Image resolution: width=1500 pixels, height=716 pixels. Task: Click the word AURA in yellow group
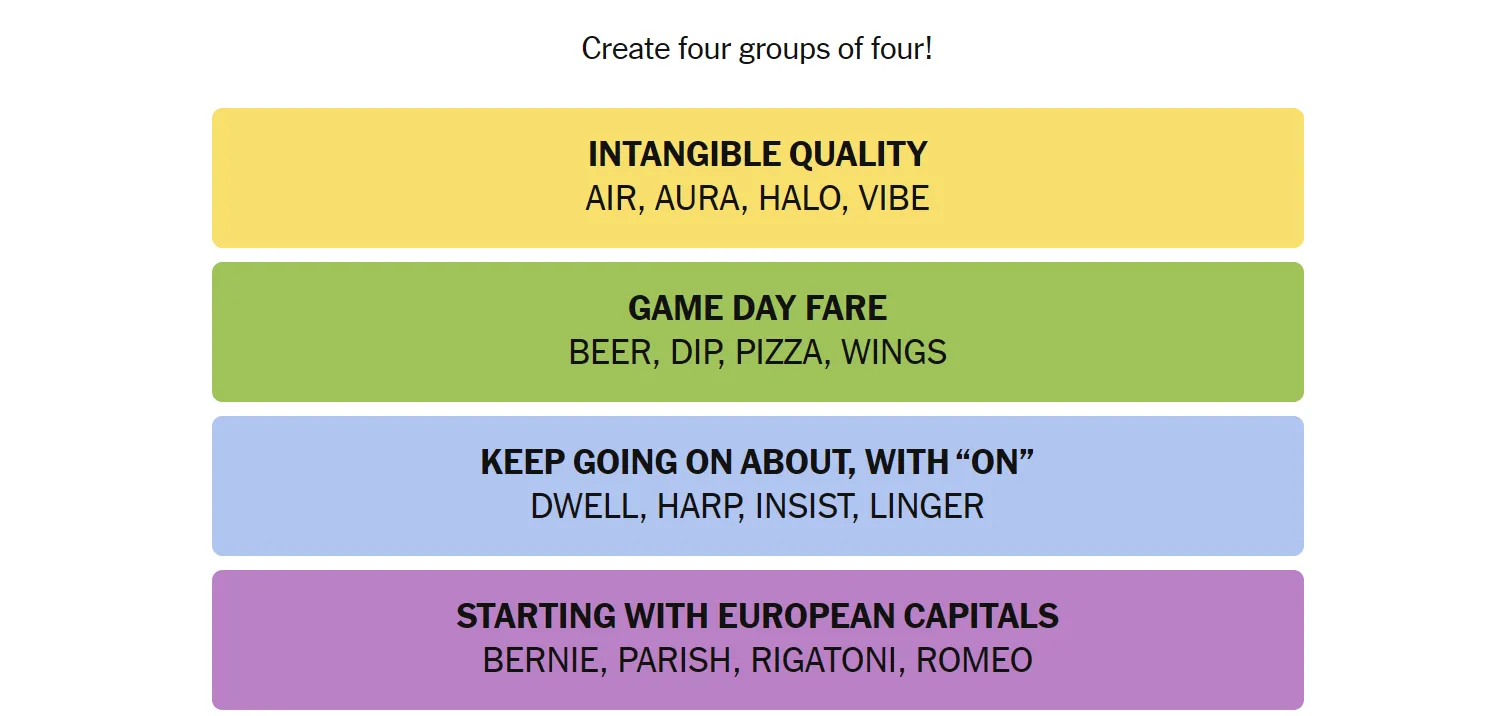coord(698,198)
